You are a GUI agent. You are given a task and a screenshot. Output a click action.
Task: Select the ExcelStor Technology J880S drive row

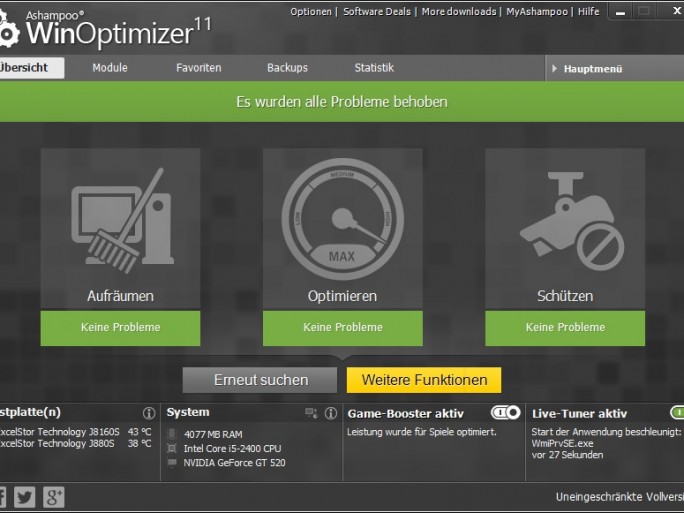click(x=76, y=443)
